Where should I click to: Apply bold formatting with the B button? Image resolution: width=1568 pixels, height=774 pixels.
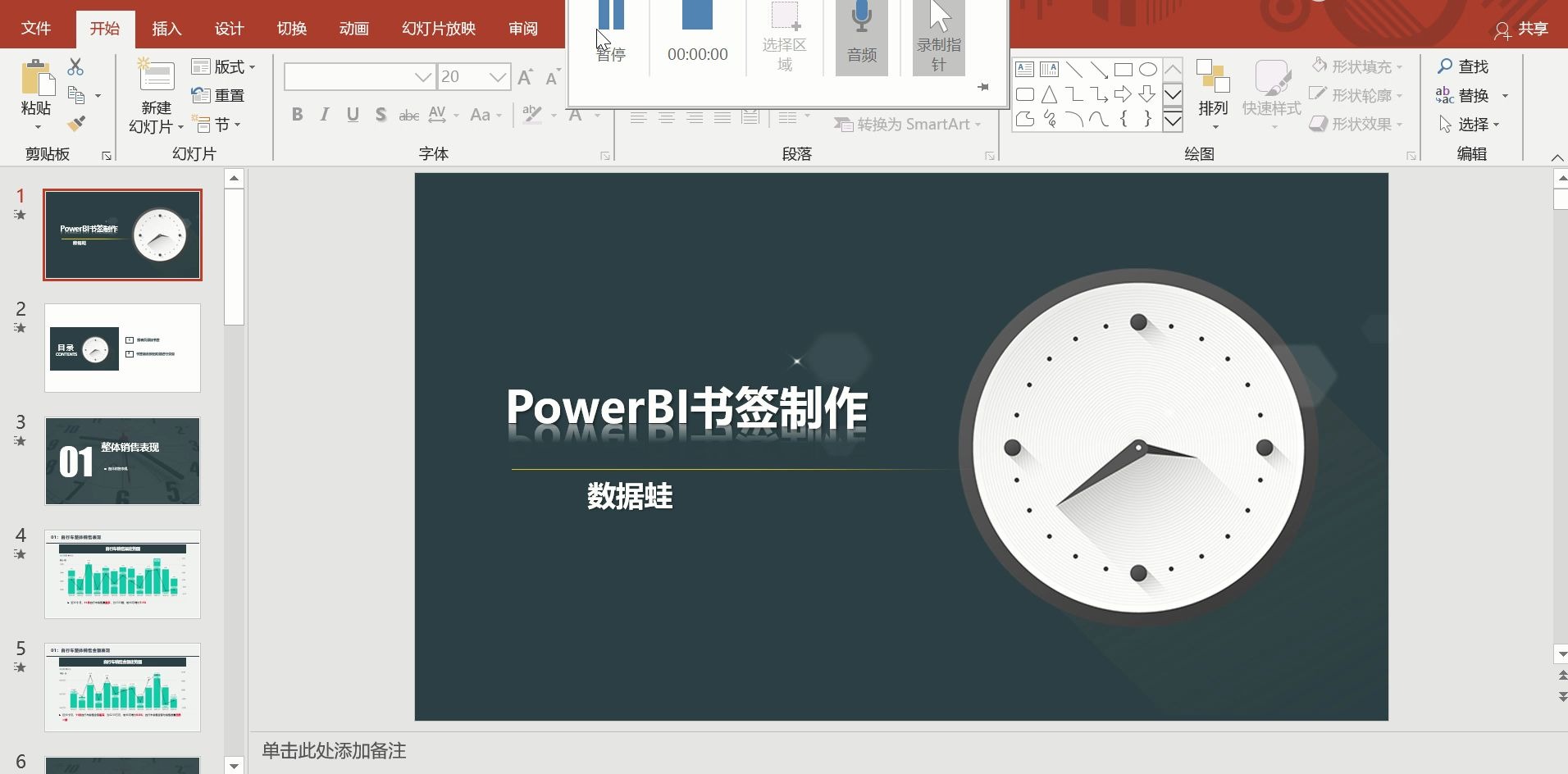pos(297,114)
